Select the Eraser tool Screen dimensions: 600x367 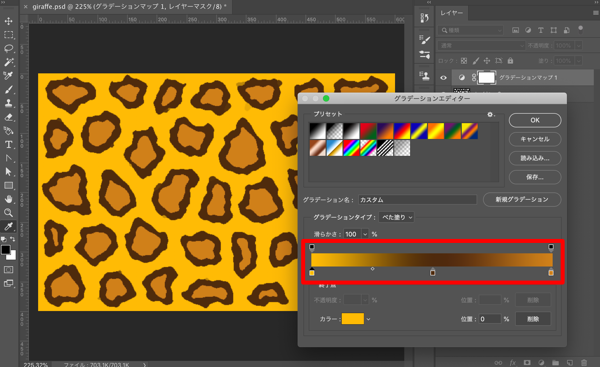tap(8, 117)
